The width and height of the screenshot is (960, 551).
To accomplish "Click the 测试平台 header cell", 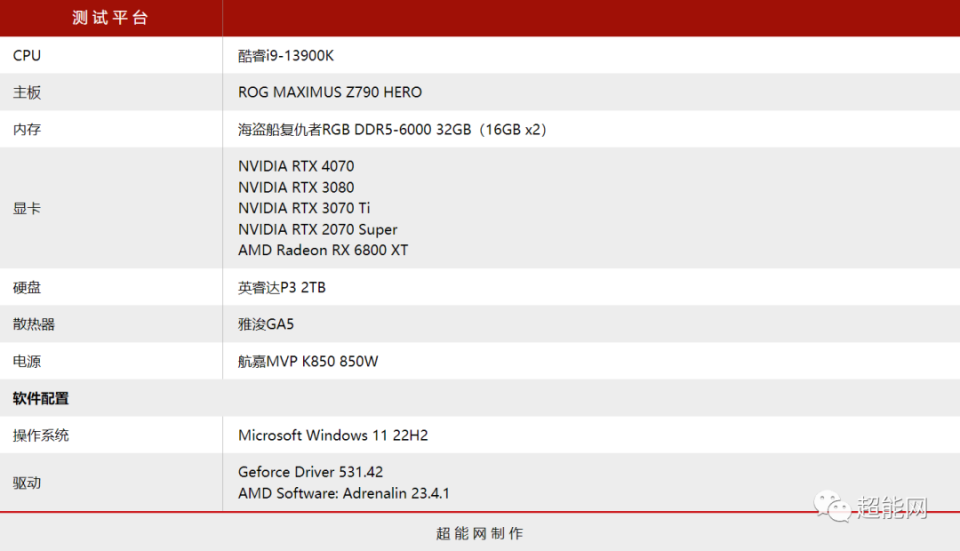I will click(110, 18).
